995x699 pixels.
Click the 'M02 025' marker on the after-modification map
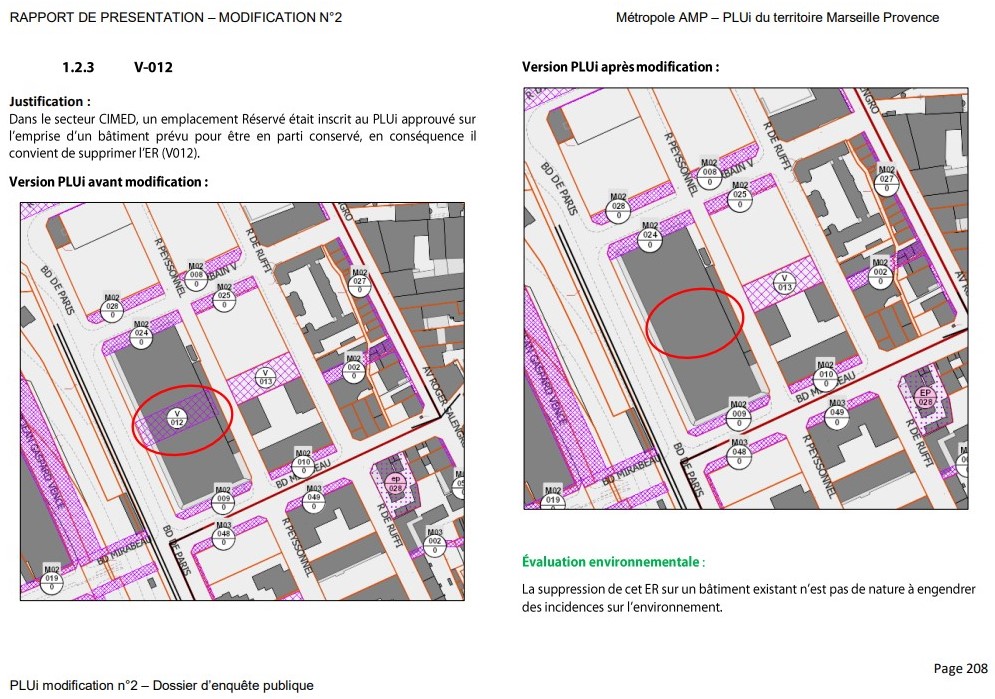click(740, 195)
